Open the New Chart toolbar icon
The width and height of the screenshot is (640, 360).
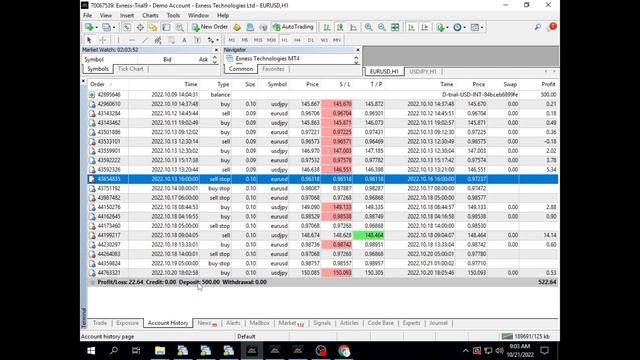point(89,27)
